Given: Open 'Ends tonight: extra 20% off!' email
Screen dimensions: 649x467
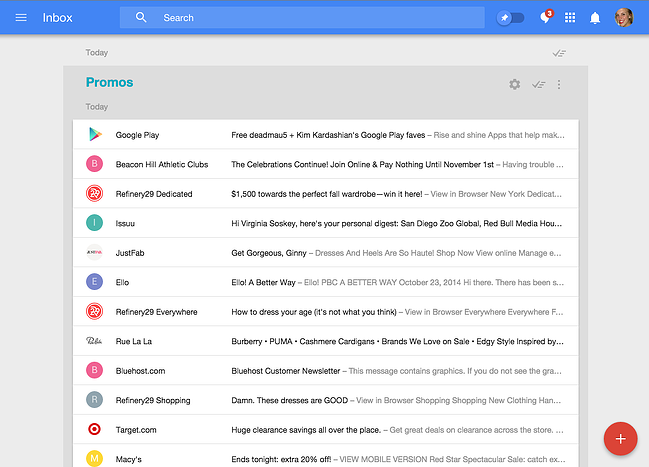Looking at the screenshot, I should coord(326,456).
